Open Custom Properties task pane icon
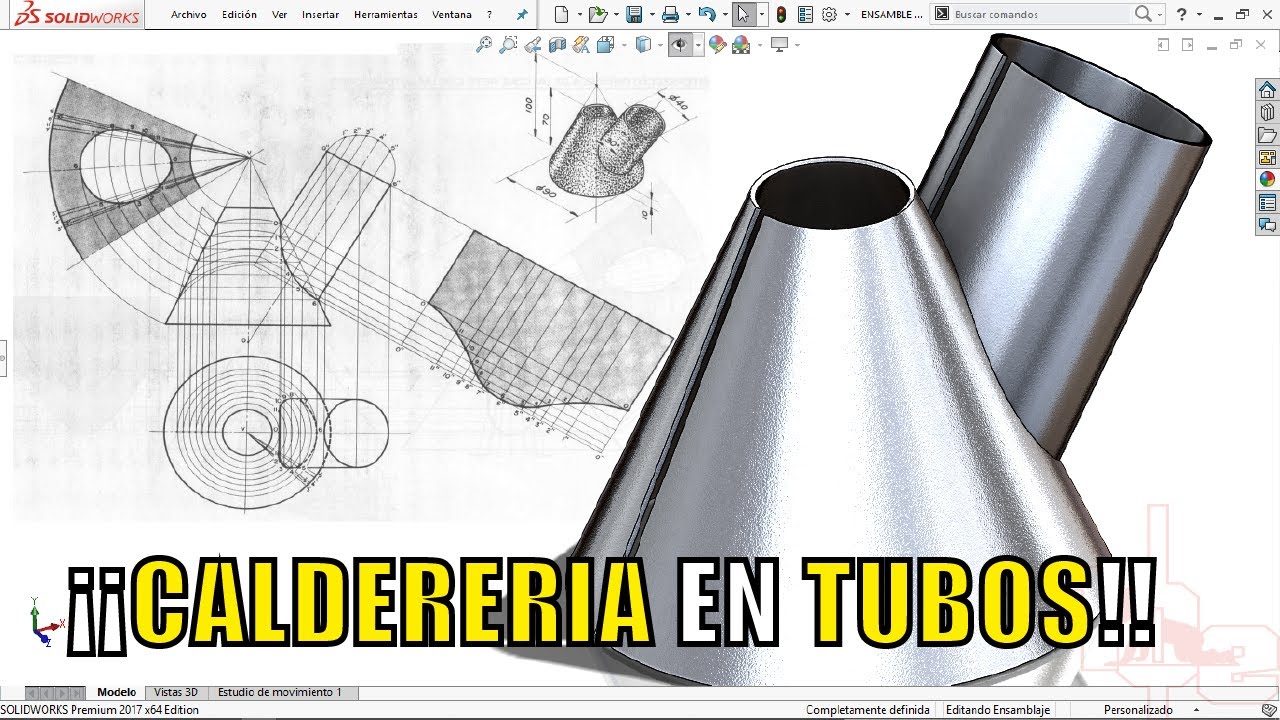 coord(1267,203)
